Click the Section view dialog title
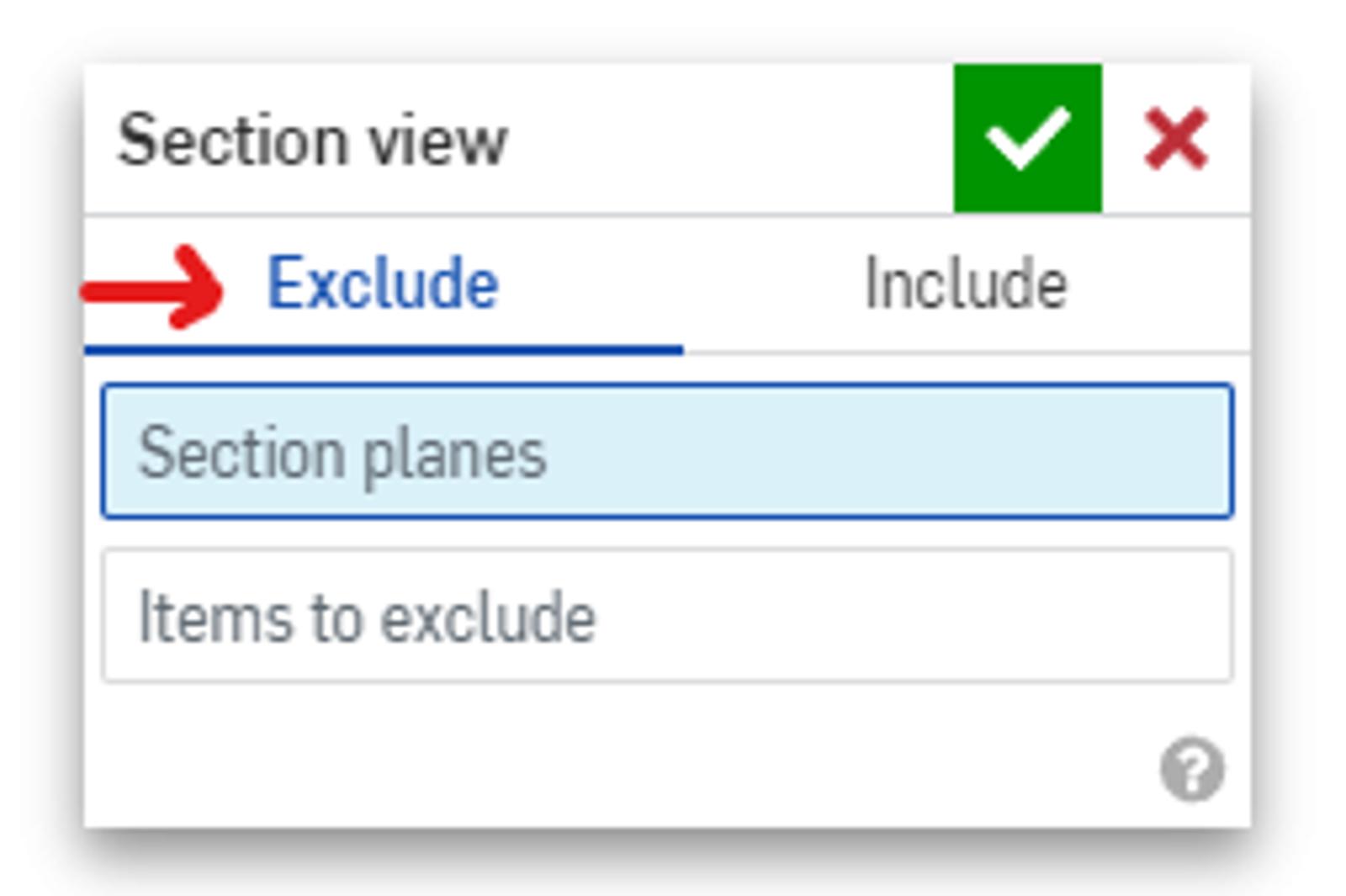This screenshot has height=896, width=1346. [312, 140]
